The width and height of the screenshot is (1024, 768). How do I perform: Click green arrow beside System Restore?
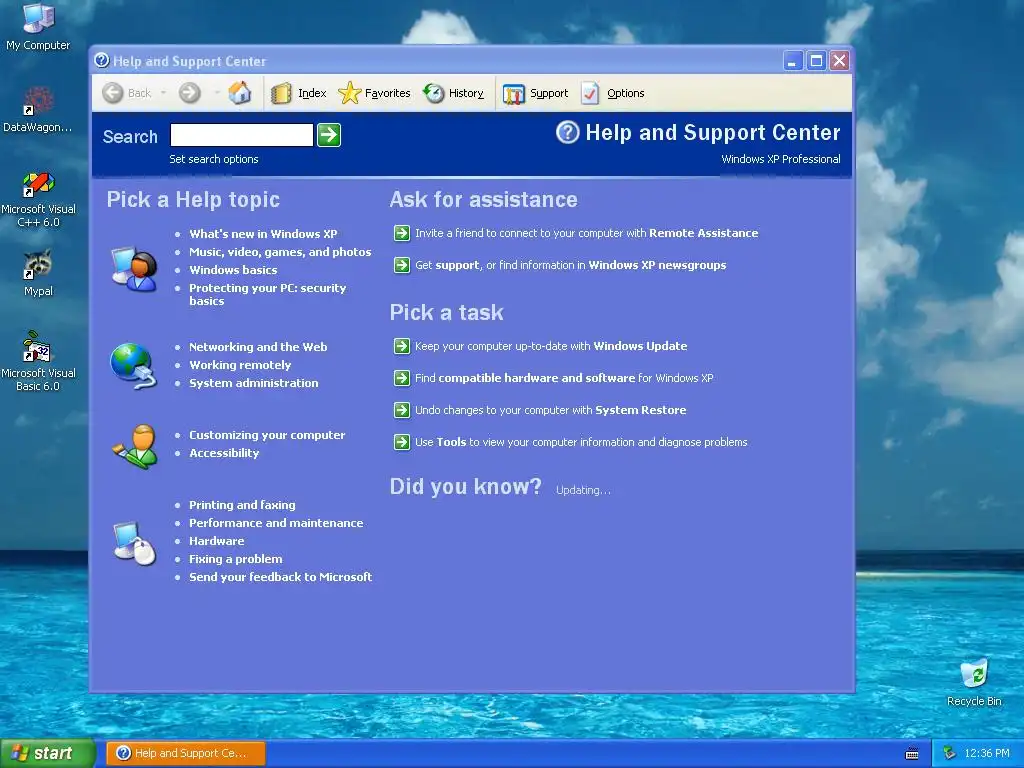tap(402, 410)
